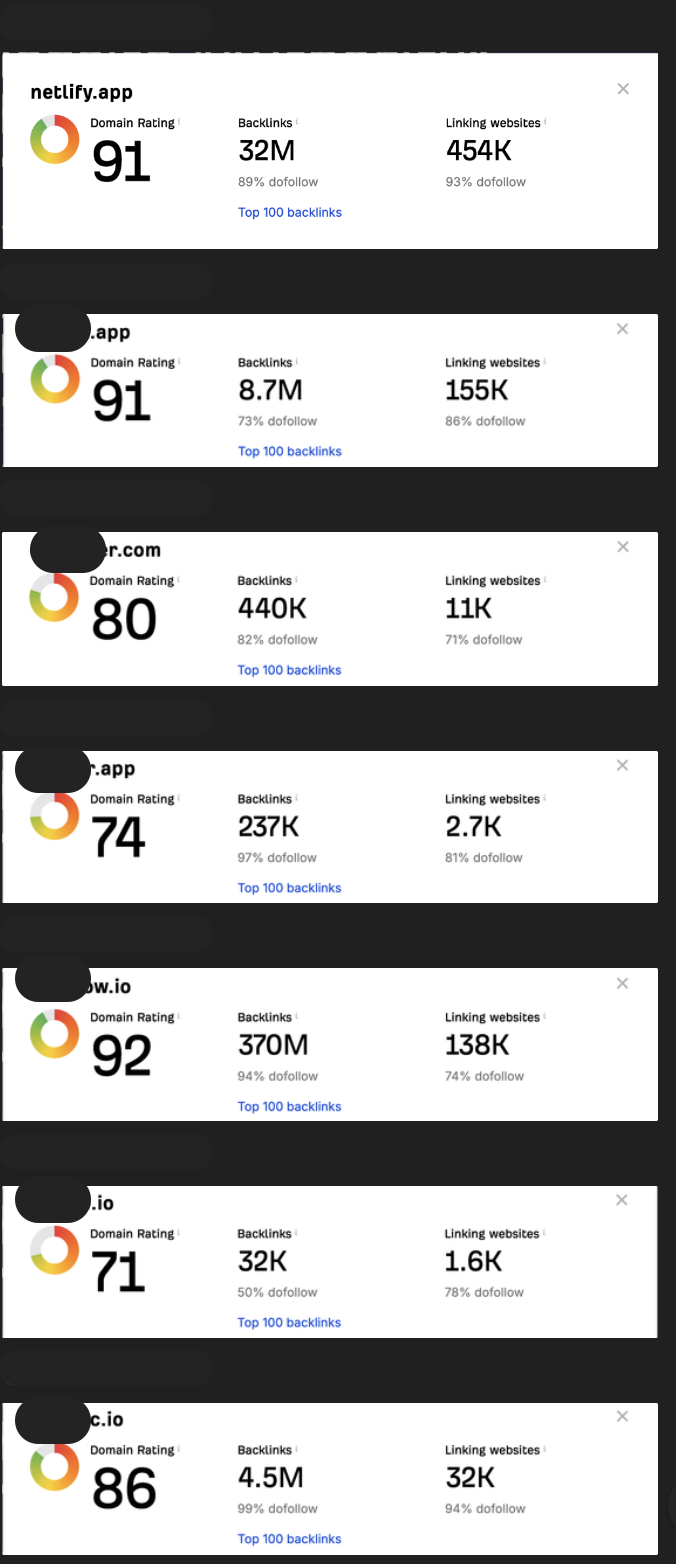
Task: Open Top 100 backlinks under 237K backlinks
Action: point(290,888)
